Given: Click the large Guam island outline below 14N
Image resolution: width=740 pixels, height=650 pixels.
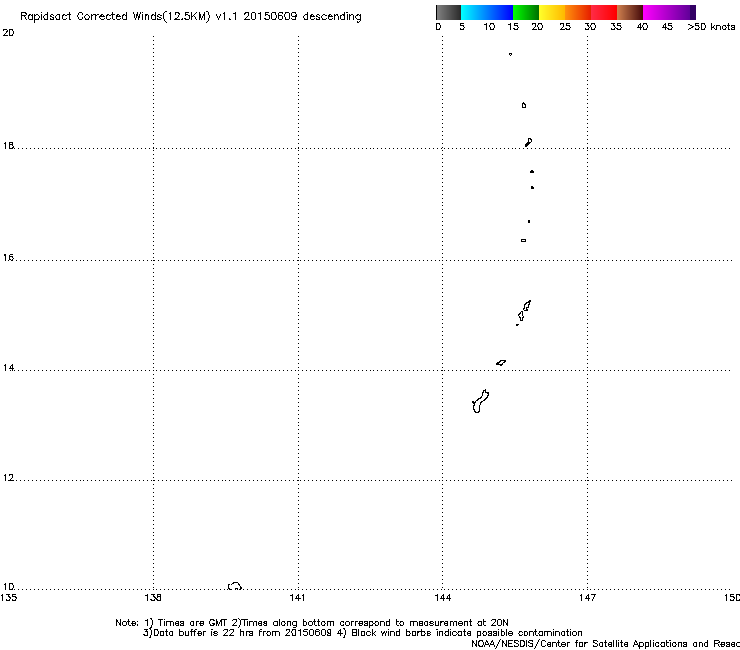Looking at the screenshot, I should pyautogui.click(x=480, y=402).
